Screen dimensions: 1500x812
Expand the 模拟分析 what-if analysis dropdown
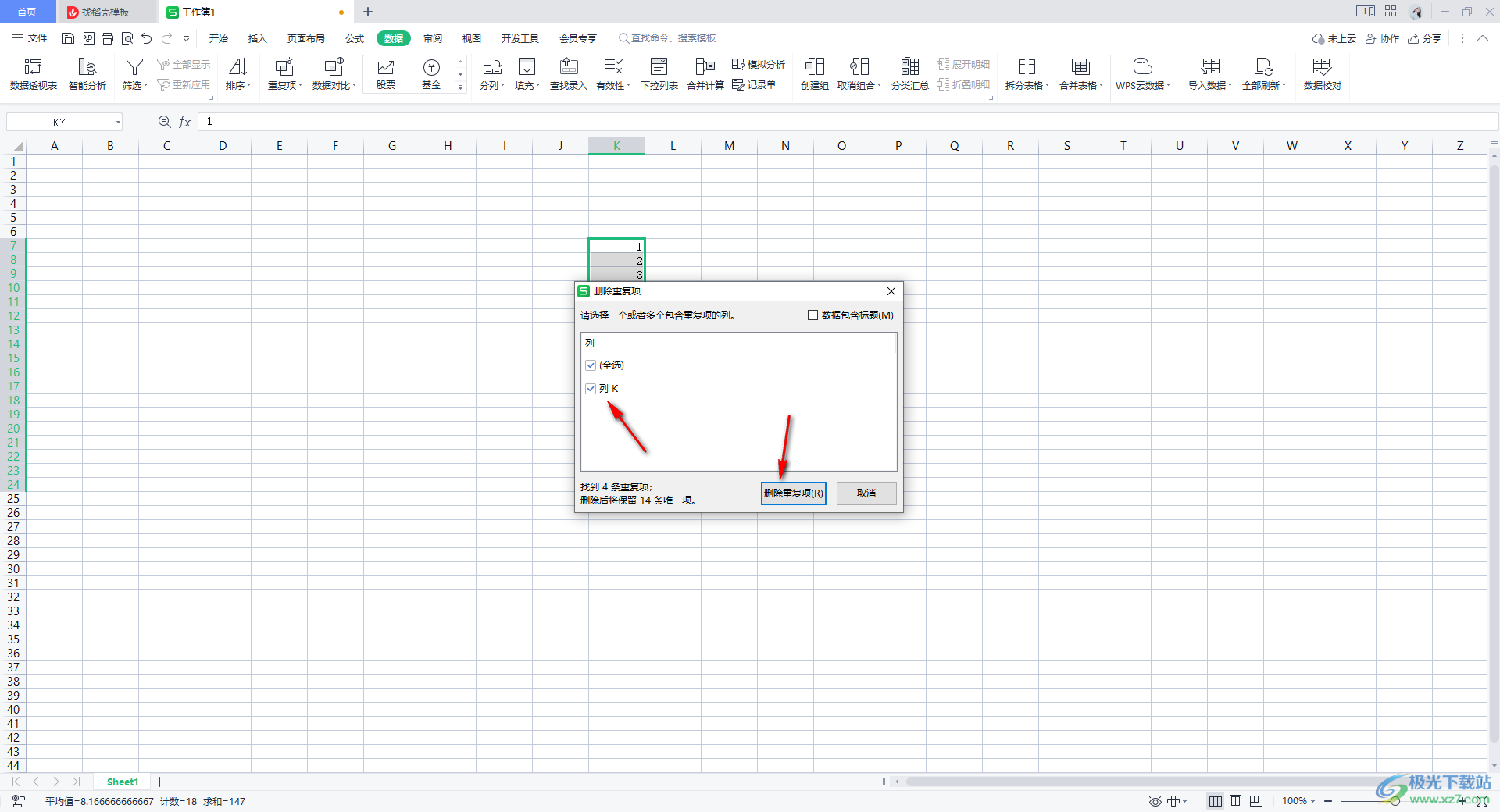(x=759, y=64)
